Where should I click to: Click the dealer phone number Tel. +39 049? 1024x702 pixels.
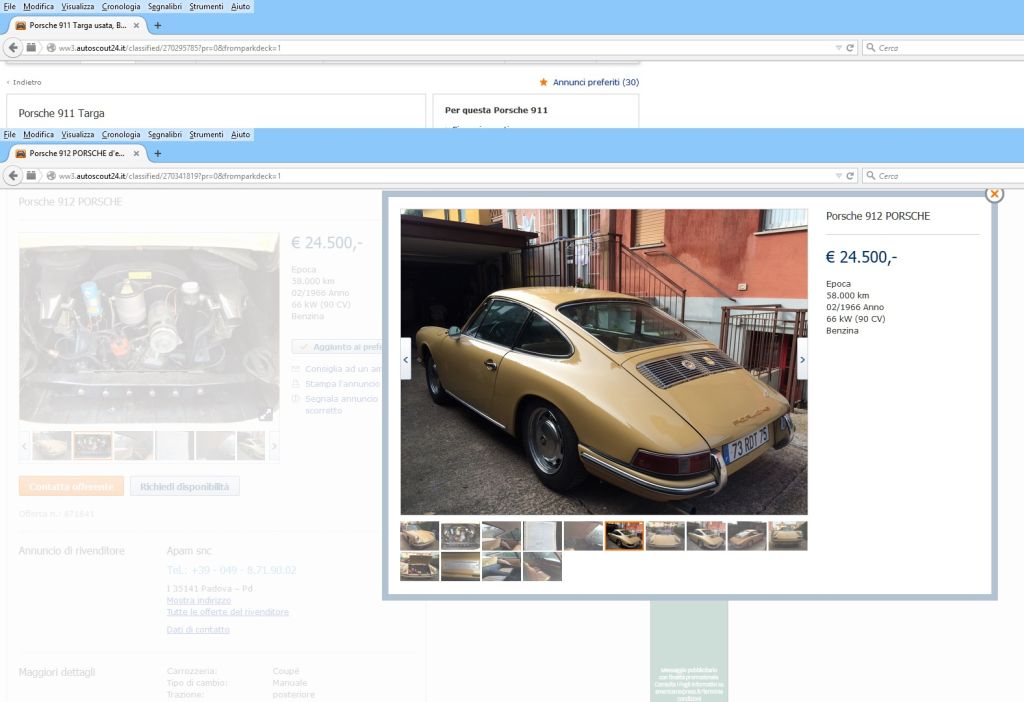click(231, 570)
